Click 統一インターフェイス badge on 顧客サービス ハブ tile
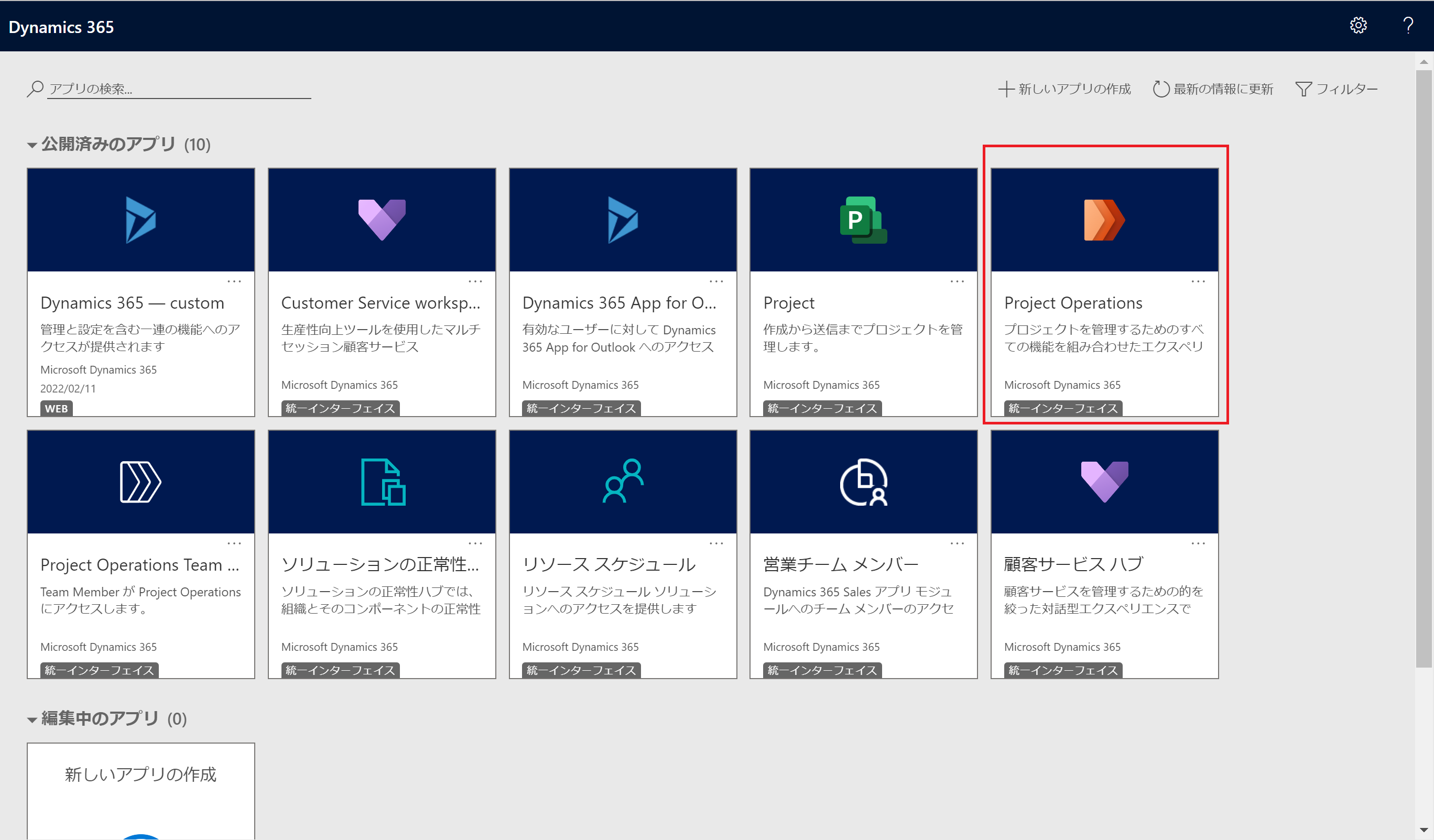Image resolution: width=1434 pixels, height=840 pixels. click(x=1063, y=670)
